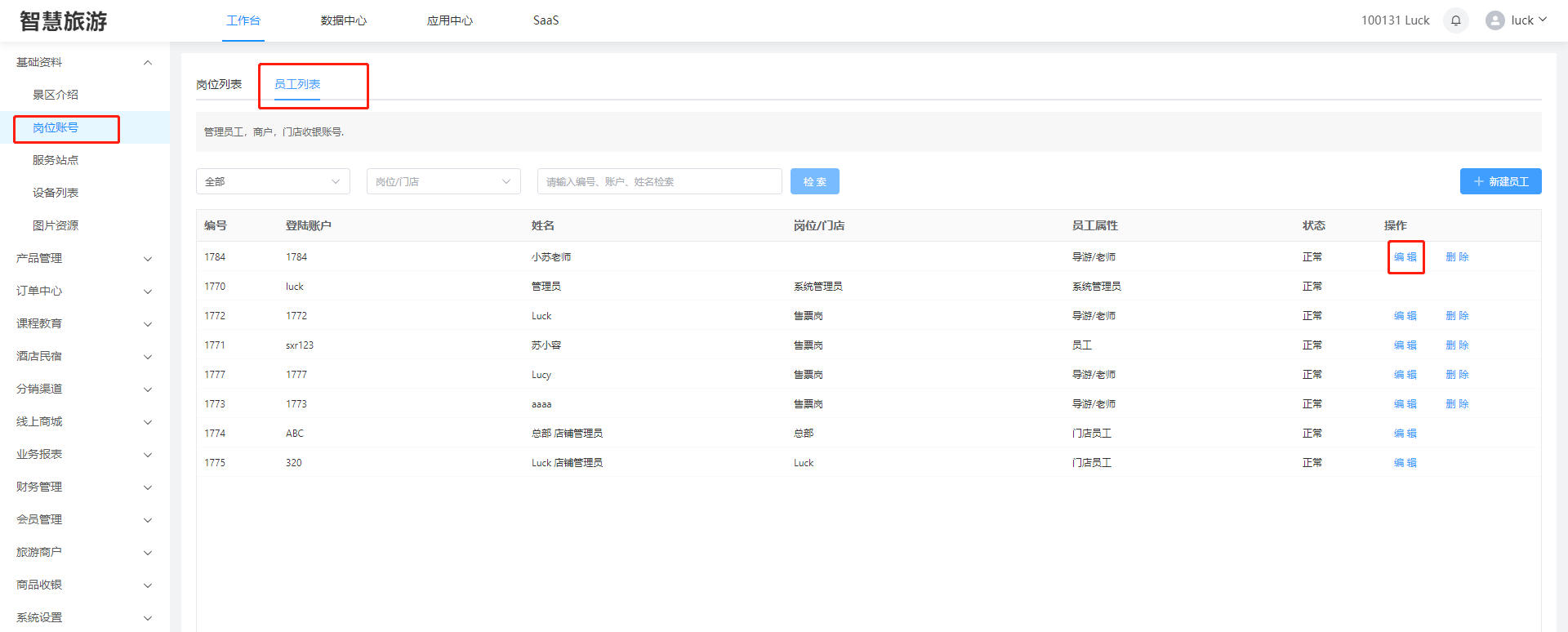Image resolution: width=1568 pixels, height=632 pixels.
Task: Open the 全部 filter dropdown
Action: point(273,181)
